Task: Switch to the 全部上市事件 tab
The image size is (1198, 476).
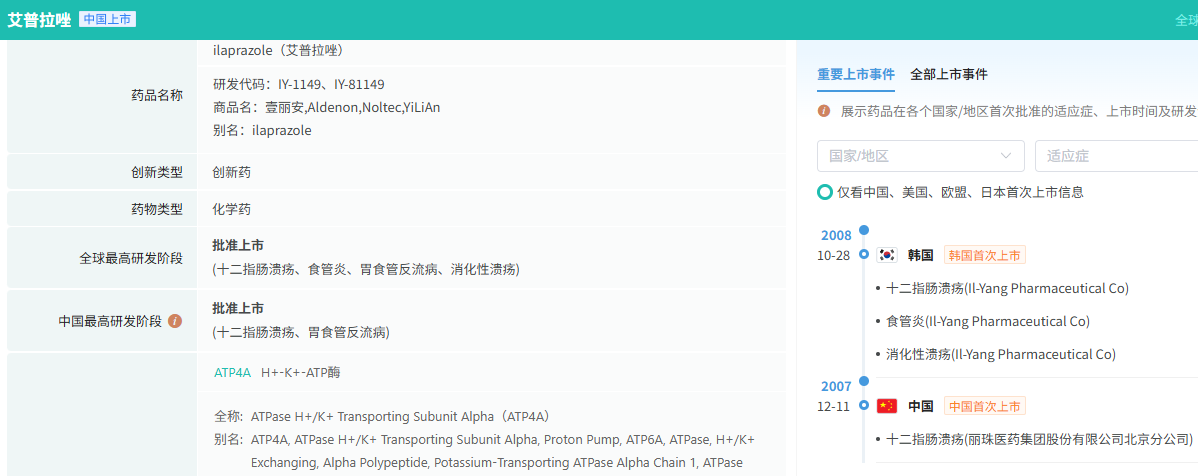Action: pyautogui.click(x=948, y=74)
